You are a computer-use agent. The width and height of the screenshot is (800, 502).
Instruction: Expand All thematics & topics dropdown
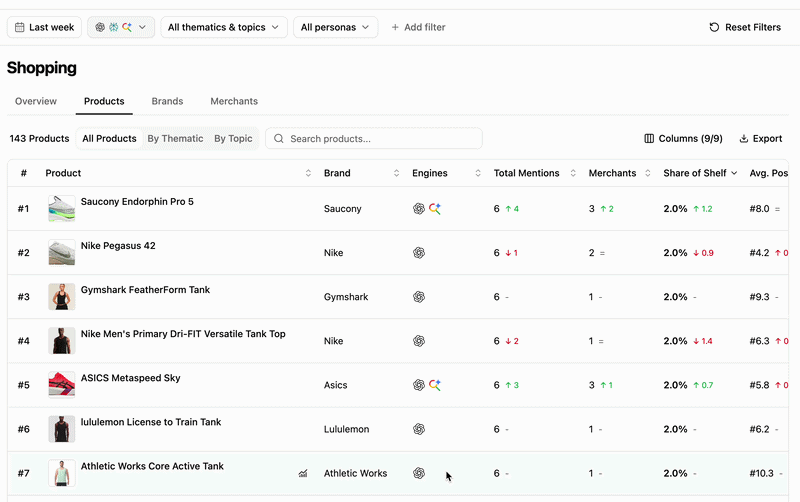[224, 27]
